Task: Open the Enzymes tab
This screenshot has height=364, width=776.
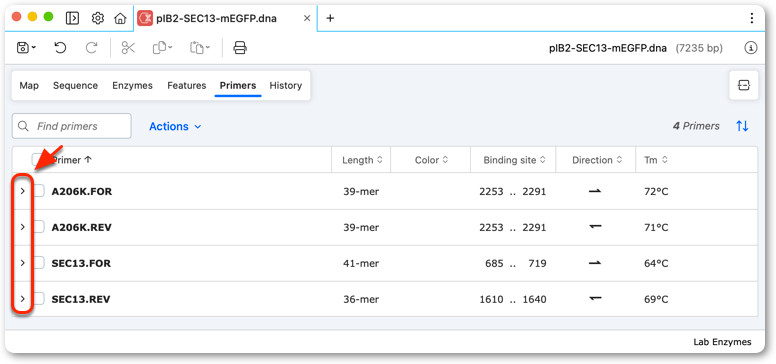Action: (132, 86)
